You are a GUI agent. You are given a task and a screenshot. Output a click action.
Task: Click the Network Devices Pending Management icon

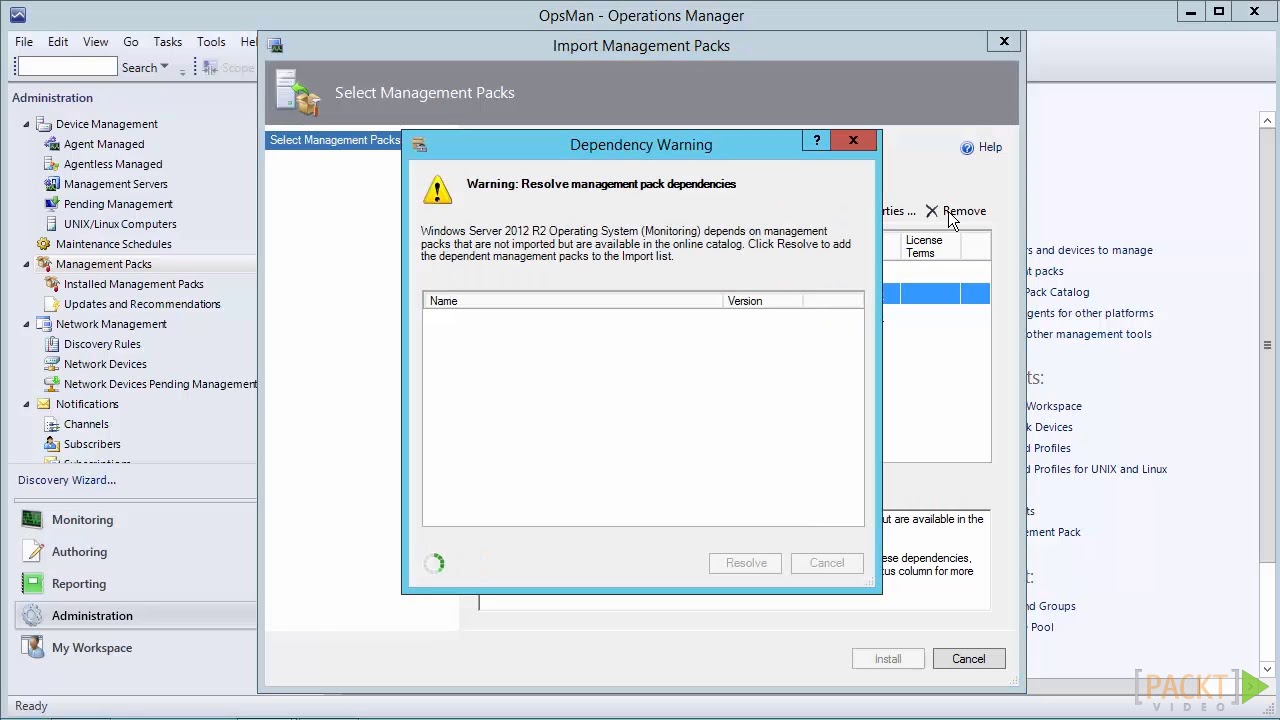coord(52,384)
